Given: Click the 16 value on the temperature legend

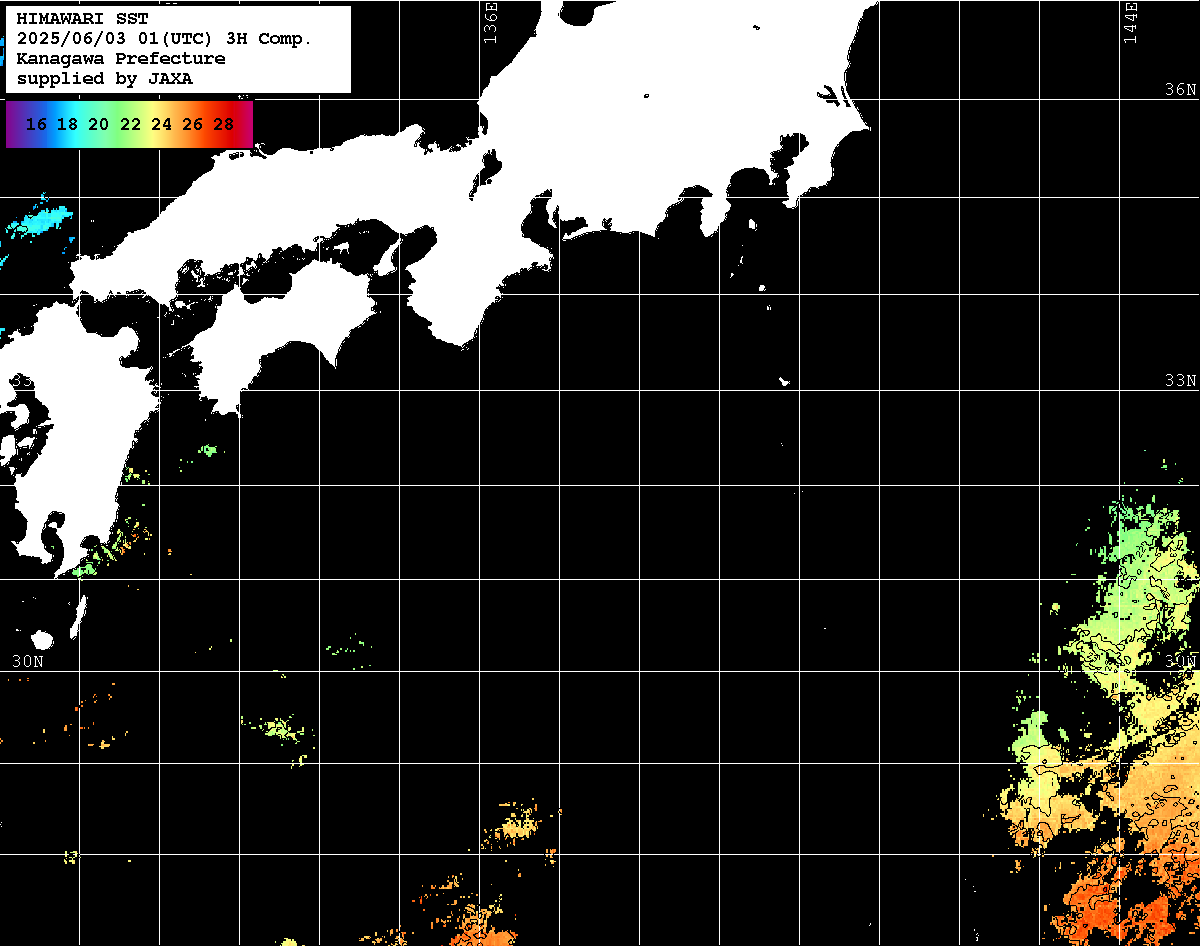Looking at the screenshot, I should [36, 125].
